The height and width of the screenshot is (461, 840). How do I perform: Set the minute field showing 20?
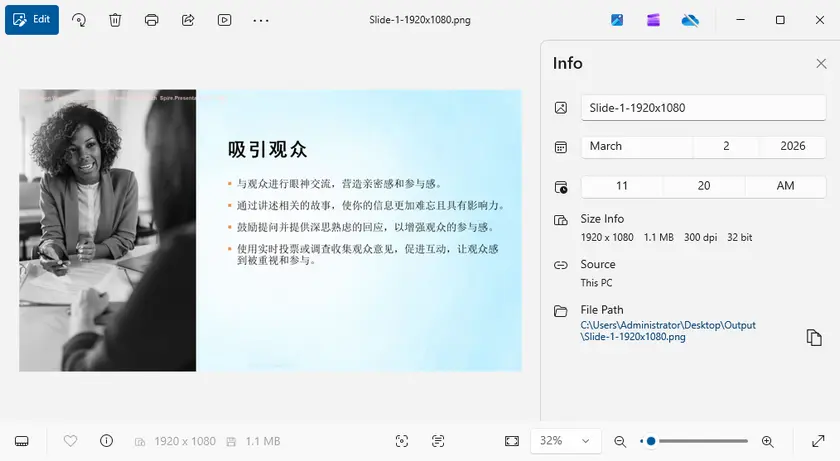tap(703, 186)
